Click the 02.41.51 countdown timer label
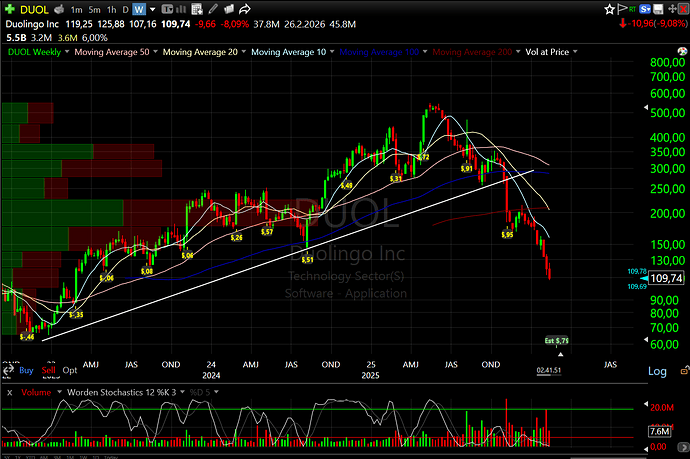Image resolution: width=690 pixels, height=459 pixels. coord(549,370)
